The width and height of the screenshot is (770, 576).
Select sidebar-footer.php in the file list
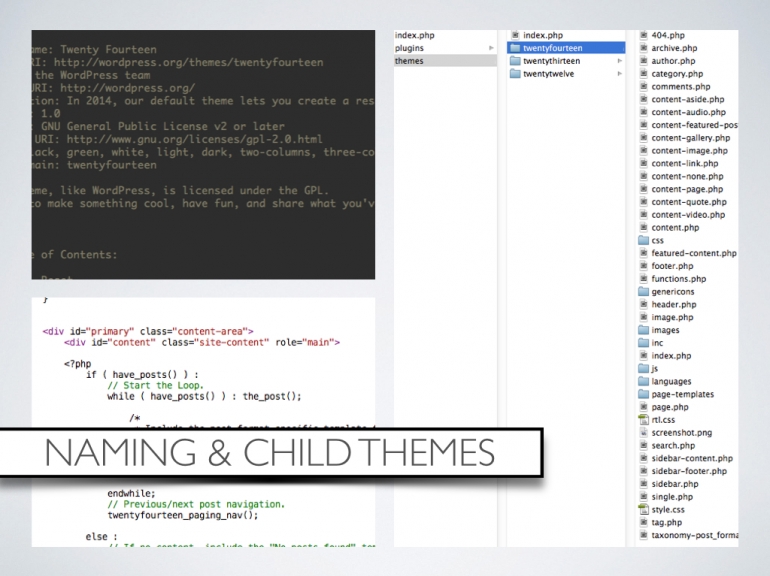coord(688,471)
